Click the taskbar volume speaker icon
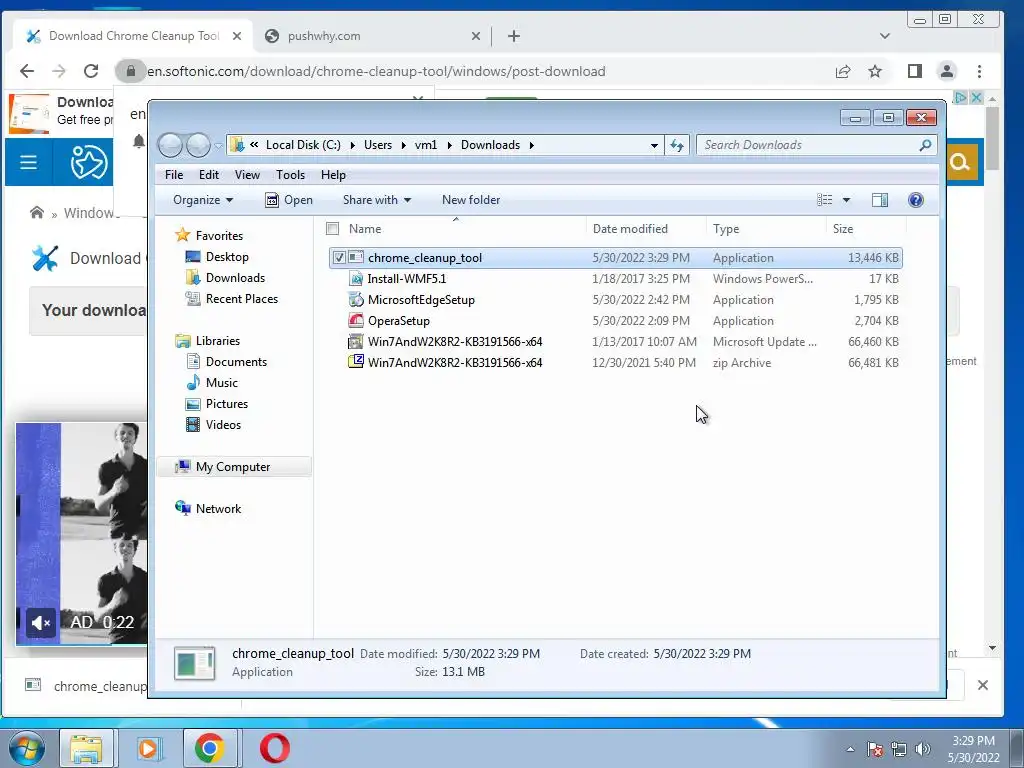 point(922,749)
